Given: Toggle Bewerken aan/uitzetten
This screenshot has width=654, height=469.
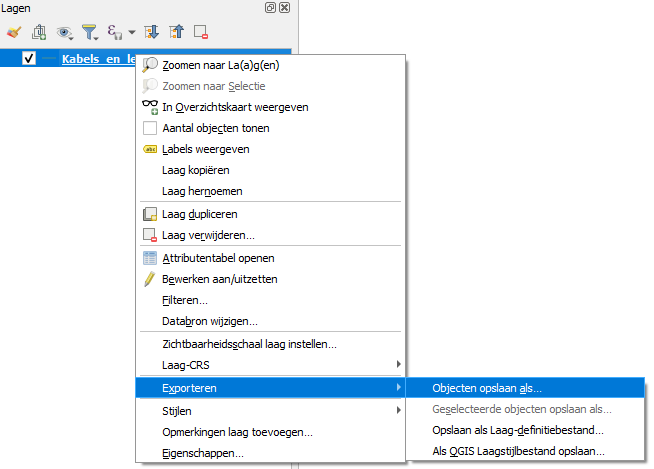Looking at the screenshot, I should tap(270, 279).
